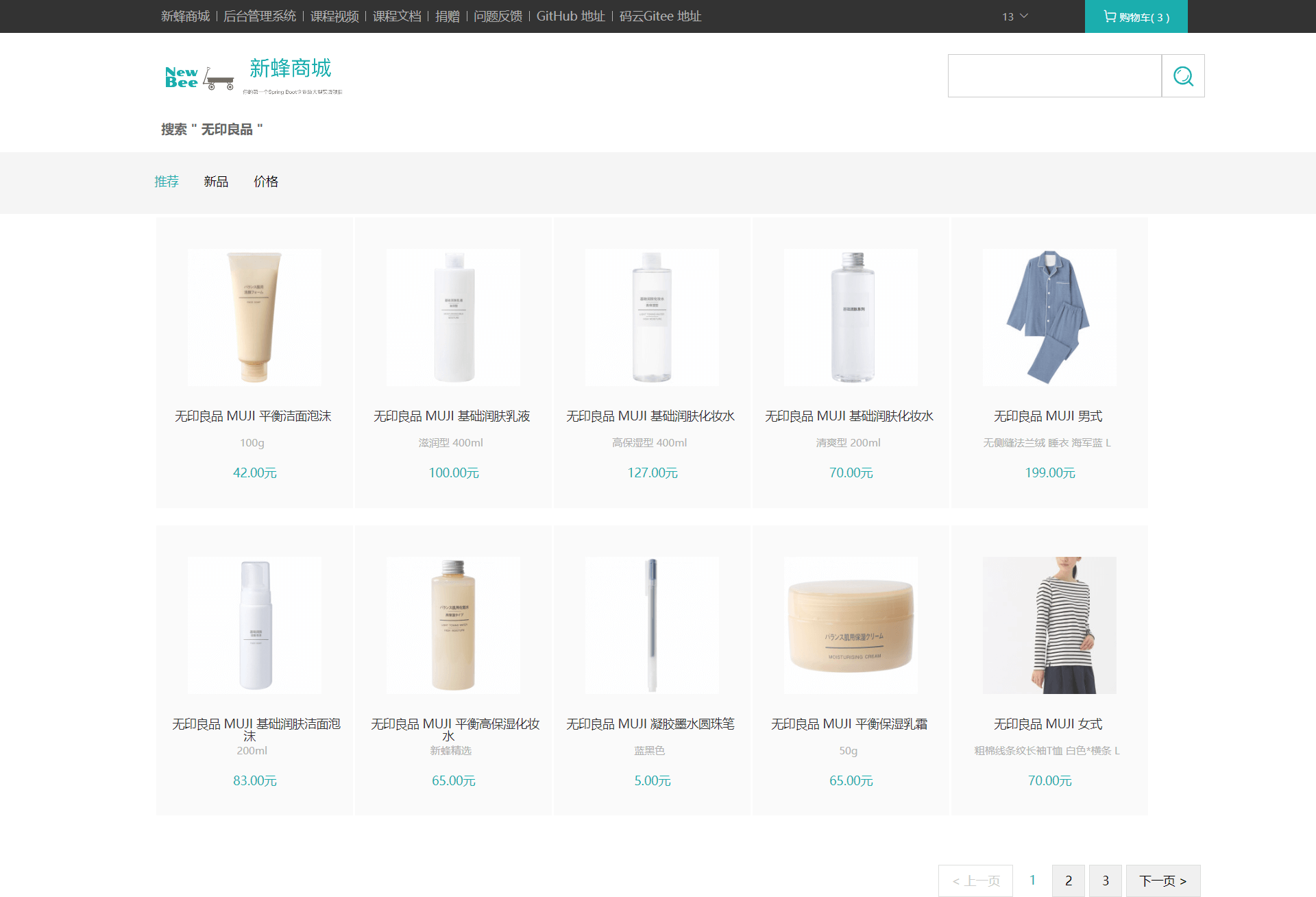Click 无印良品 MUJI 平衡洁面泡沫 product title
Screen dimensions: 1316x897
tap(253, 416)
